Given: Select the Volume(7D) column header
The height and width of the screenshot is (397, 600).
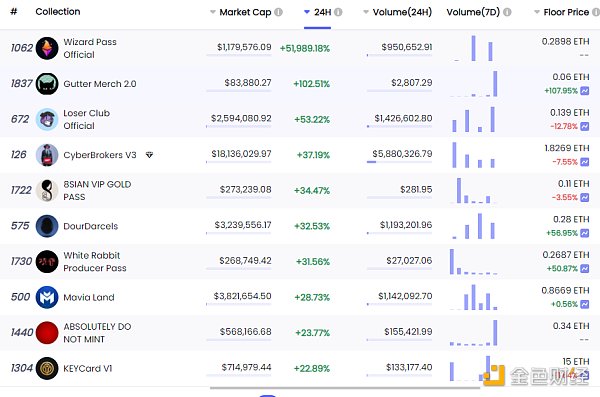Looking at the screenshot, I should point(473,12).
